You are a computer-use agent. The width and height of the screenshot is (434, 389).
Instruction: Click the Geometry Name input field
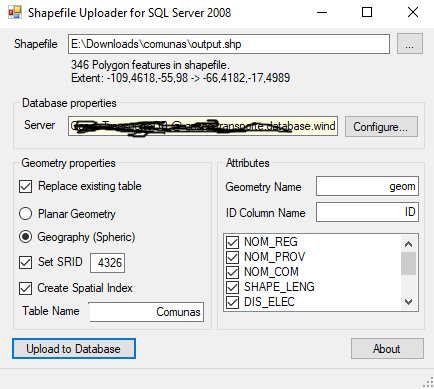367,186
